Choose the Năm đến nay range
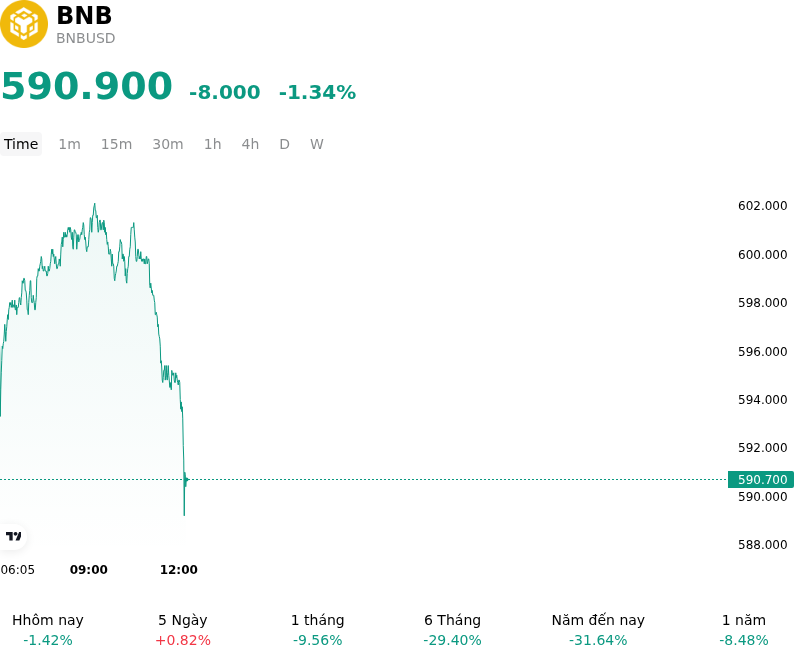The image size is (800, 660). coord(598,630)
